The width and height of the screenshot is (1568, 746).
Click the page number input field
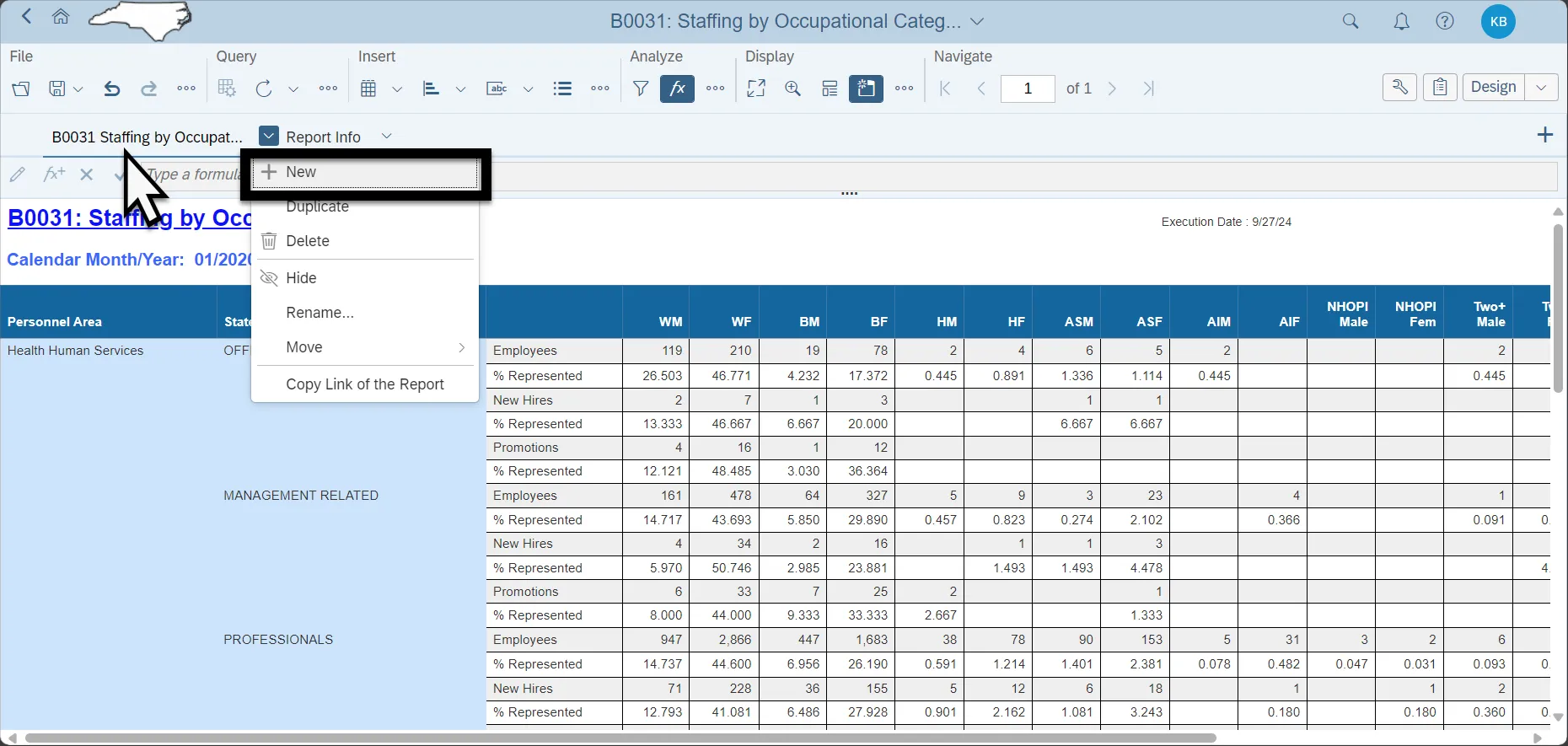pos(1027,89)
